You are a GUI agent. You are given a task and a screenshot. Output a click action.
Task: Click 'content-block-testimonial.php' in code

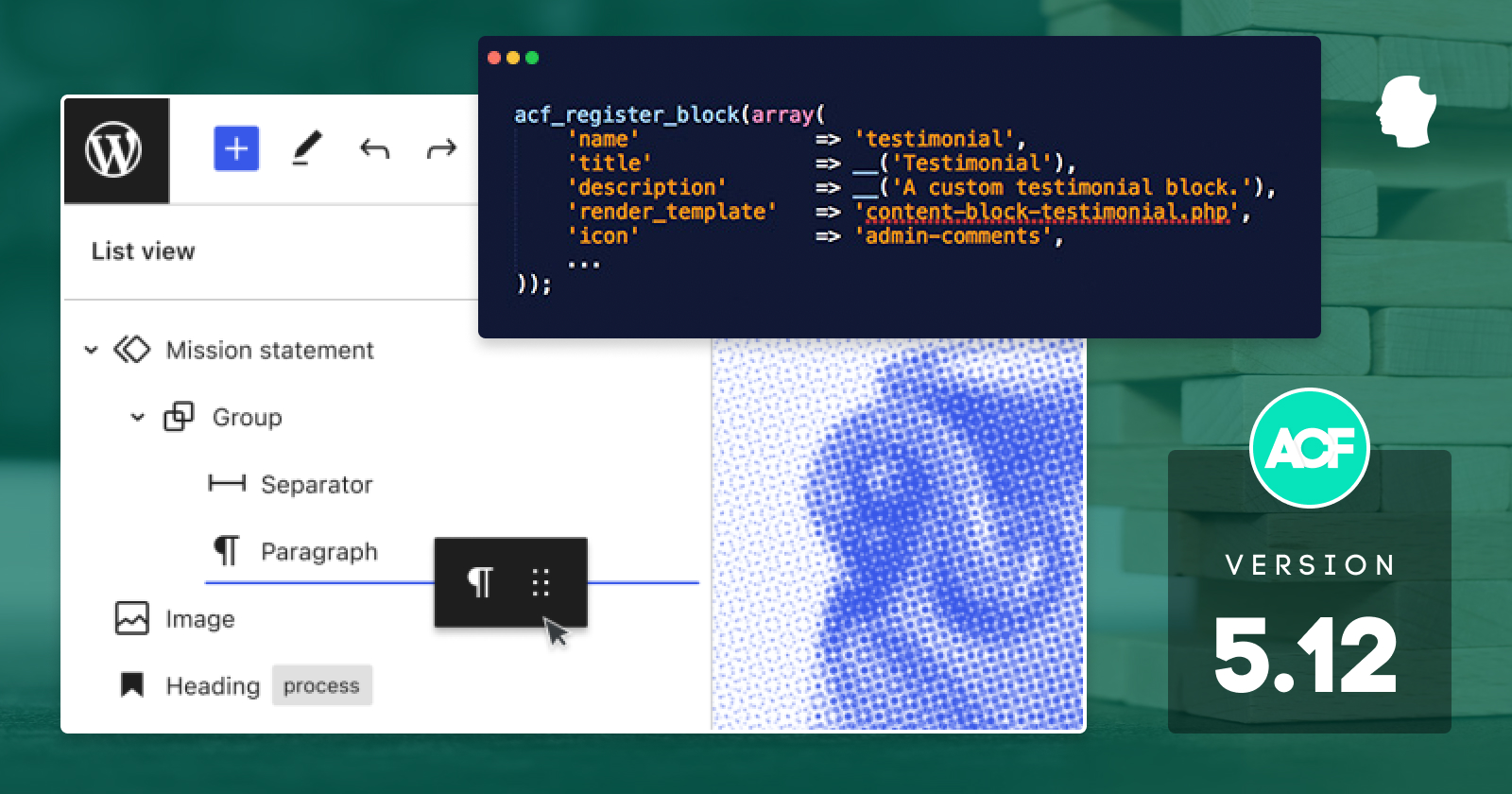coord(1046,212)
